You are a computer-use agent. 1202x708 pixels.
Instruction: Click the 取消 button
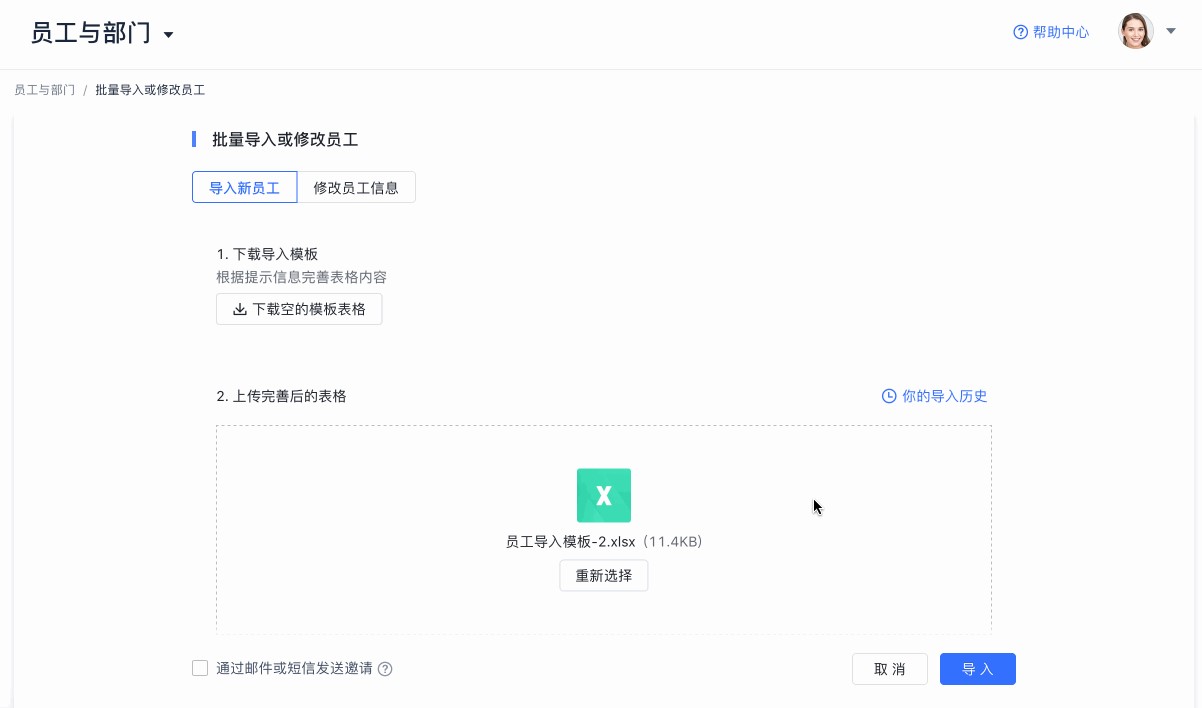[889, 668]
